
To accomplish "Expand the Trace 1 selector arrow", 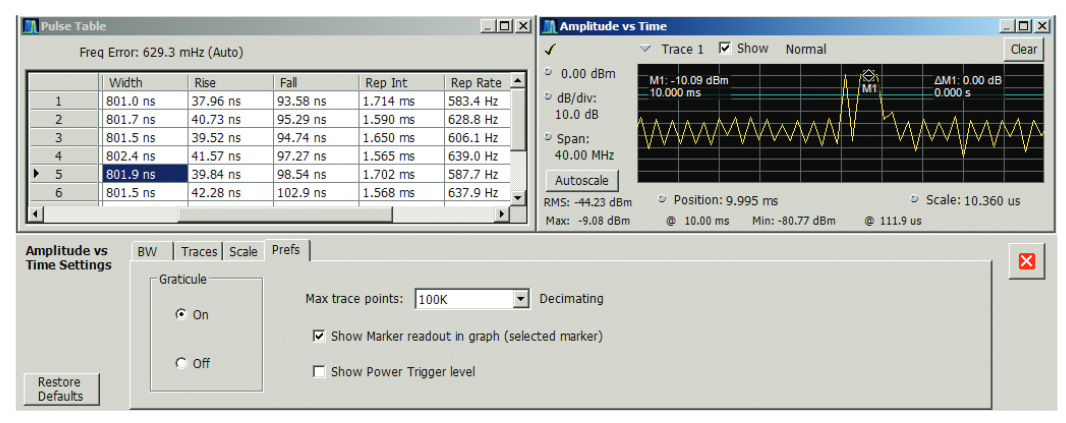I will click(x=645, y=49).
